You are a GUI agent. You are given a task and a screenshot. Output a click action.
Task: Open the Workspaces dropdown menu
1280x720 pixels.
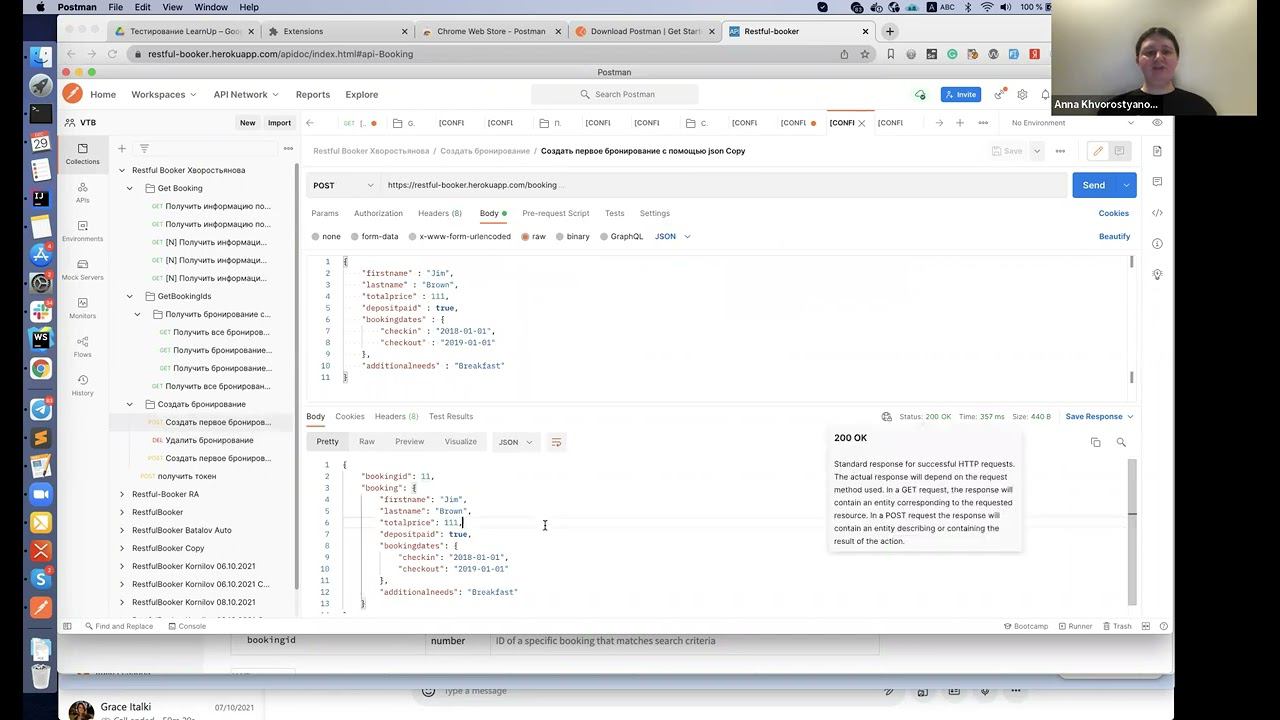(x=164, y=95)
